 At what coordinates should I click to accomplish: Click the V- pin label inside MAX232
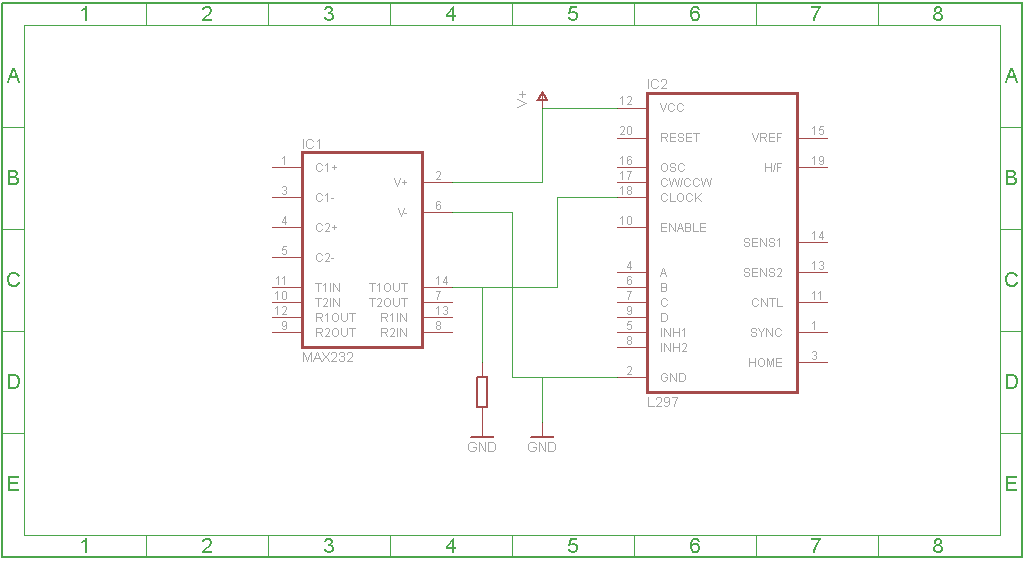click(402, 213)
